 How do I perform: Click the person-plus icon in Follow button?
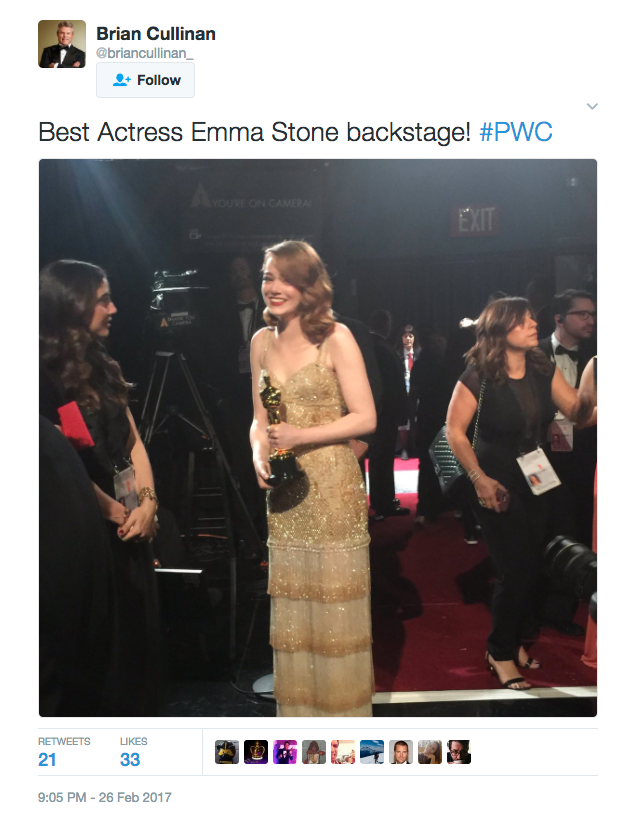pyautogui.click(x=122, y=80)
